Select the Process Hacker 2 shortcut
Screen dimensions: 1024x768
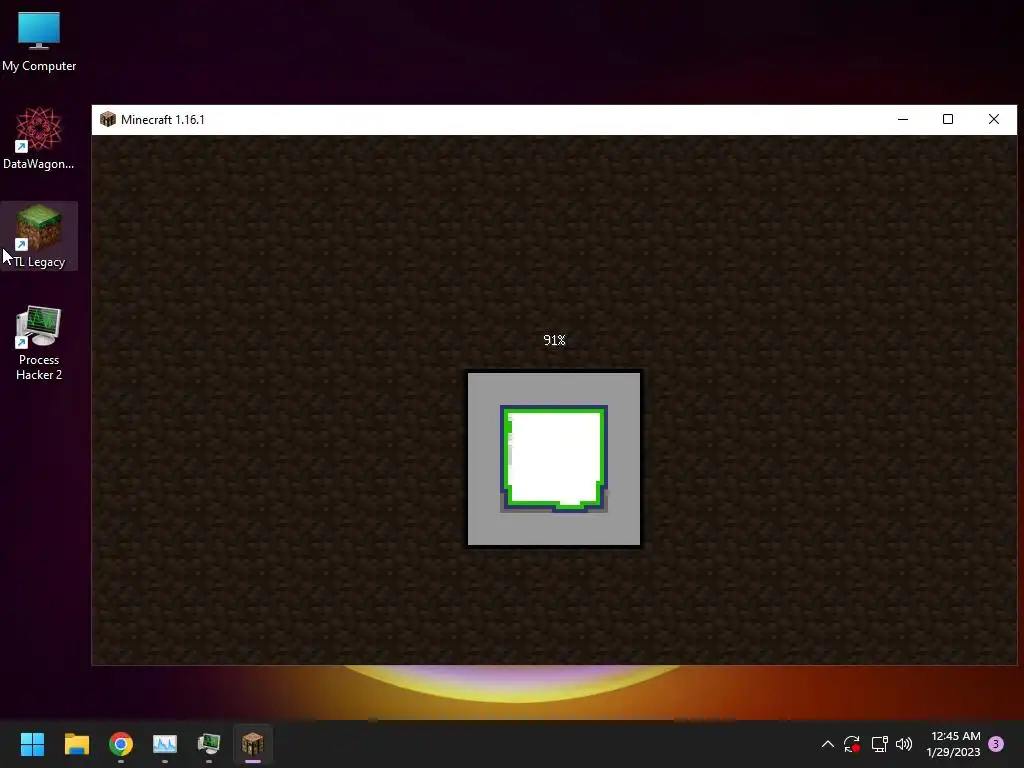(x=39, y=344)
